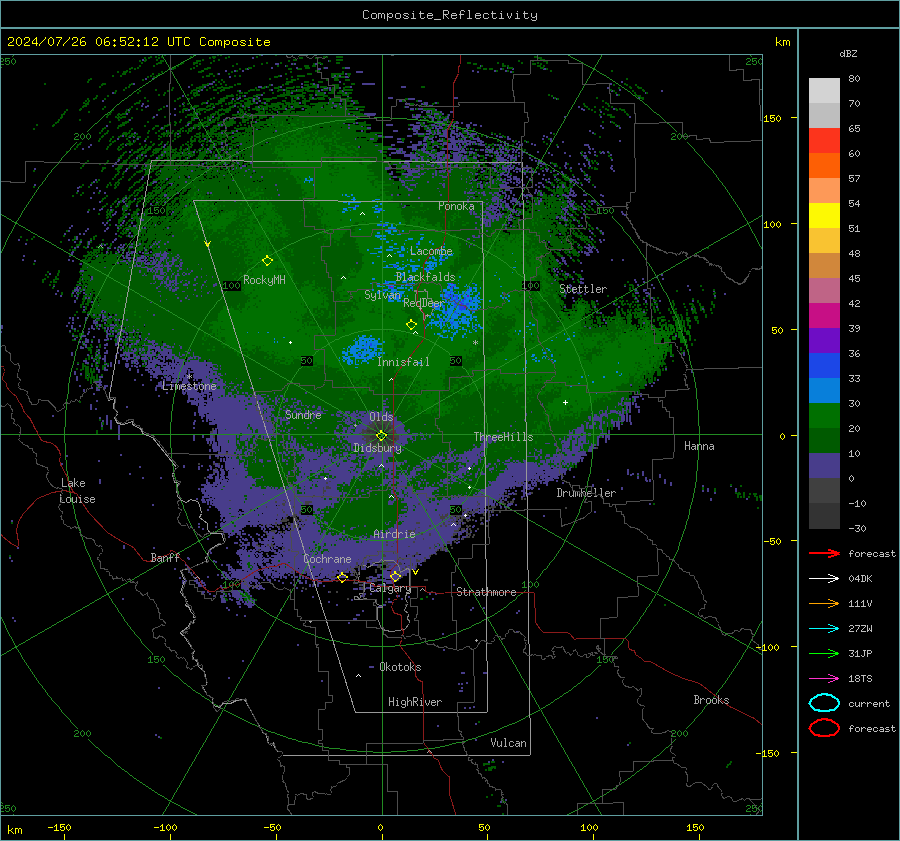Click the 18TS legend label

click(x=860, y=679)
